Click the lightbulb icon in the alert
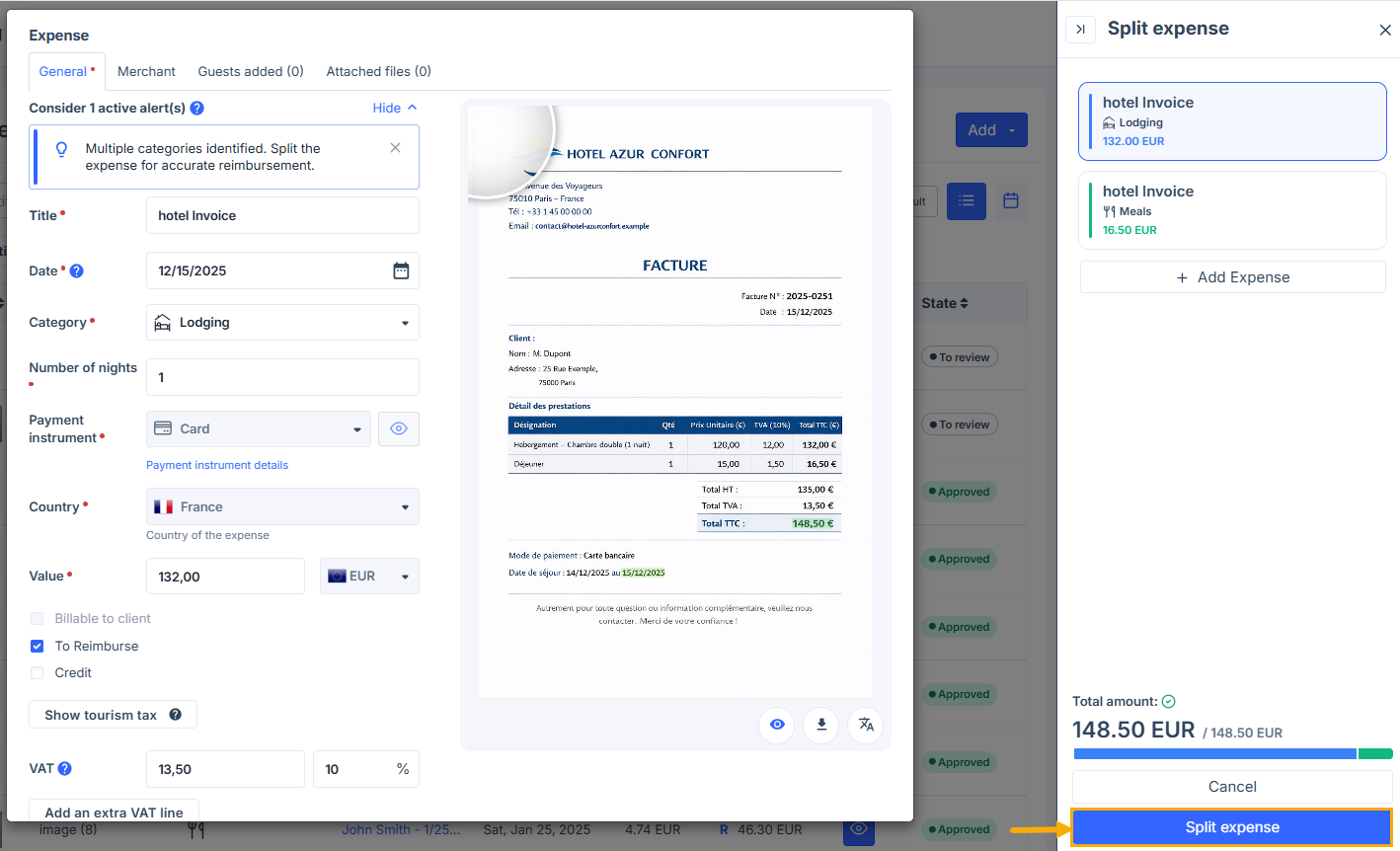Screen dimensions: 1400x851 pyautogui.click(x=61, y=149)
